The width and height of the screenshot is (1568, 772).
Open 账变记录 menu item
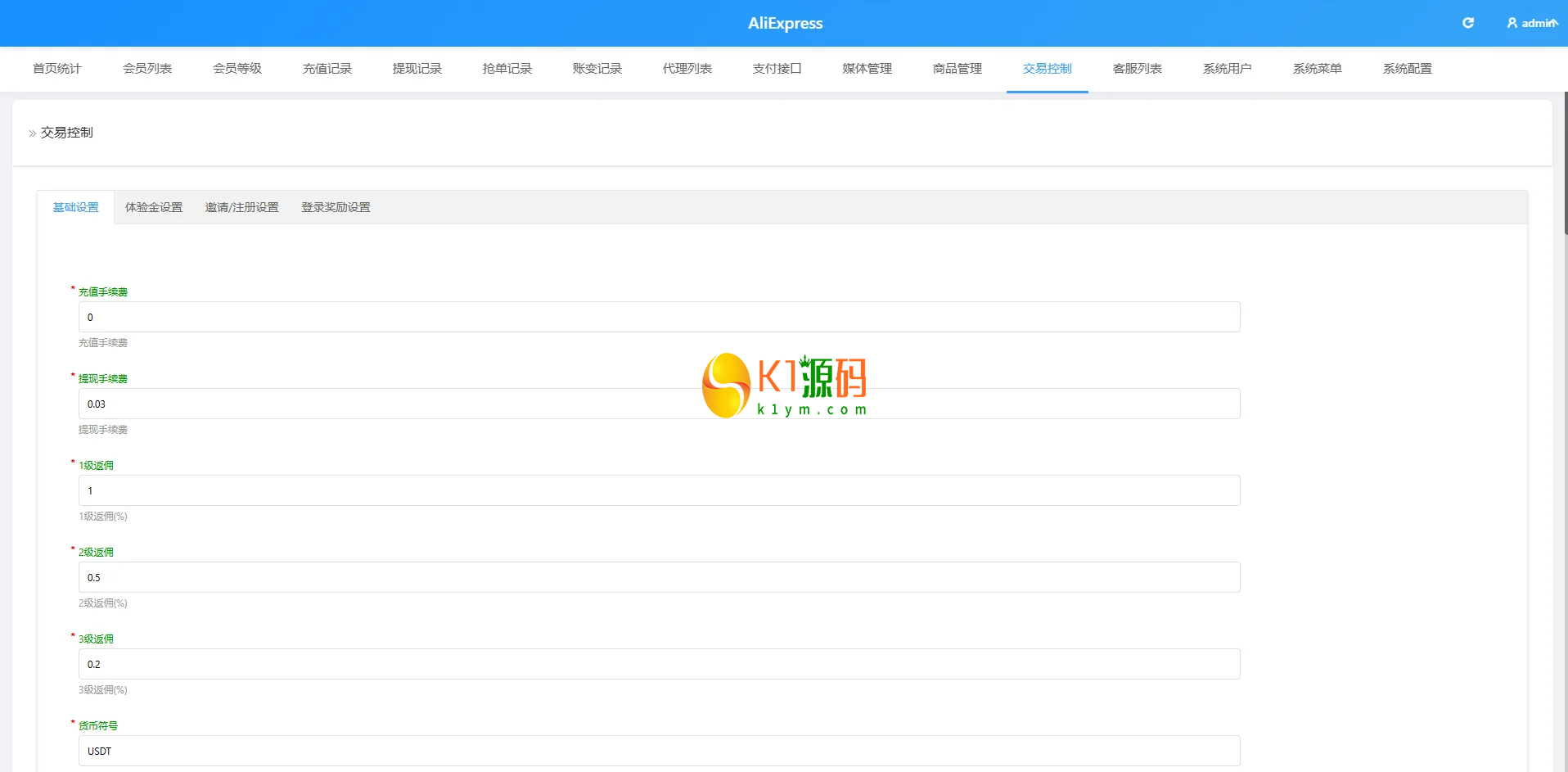(597, 69)
